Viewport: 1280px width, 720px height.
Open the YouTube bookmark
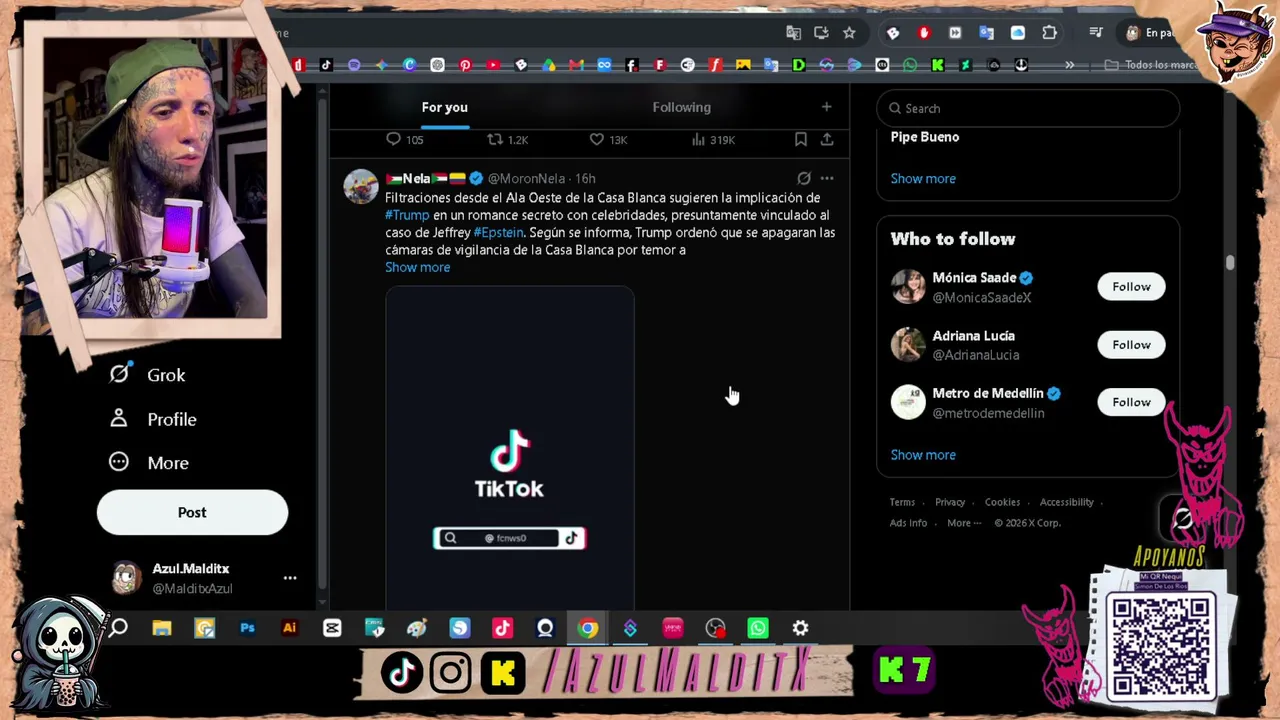click(x=493, y=65)
